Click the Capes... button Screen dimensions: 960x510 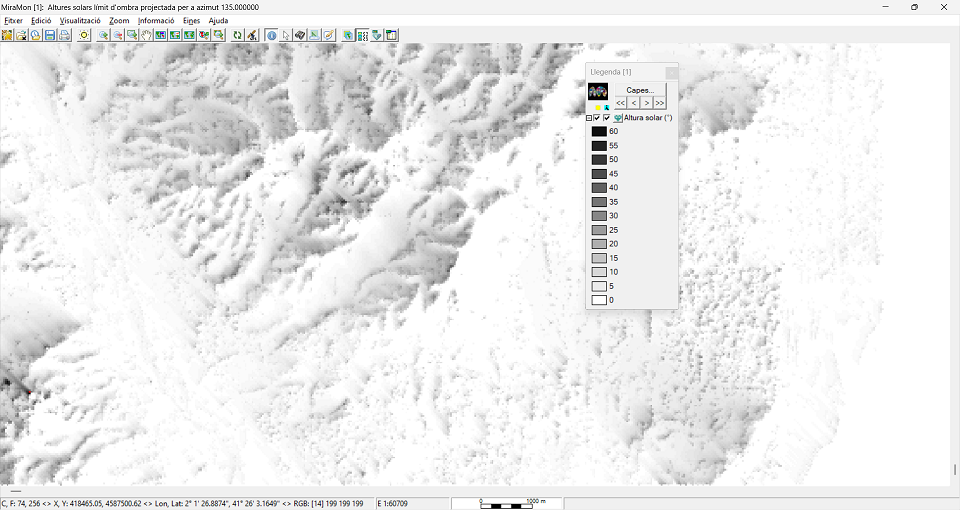tap(640, 90)
